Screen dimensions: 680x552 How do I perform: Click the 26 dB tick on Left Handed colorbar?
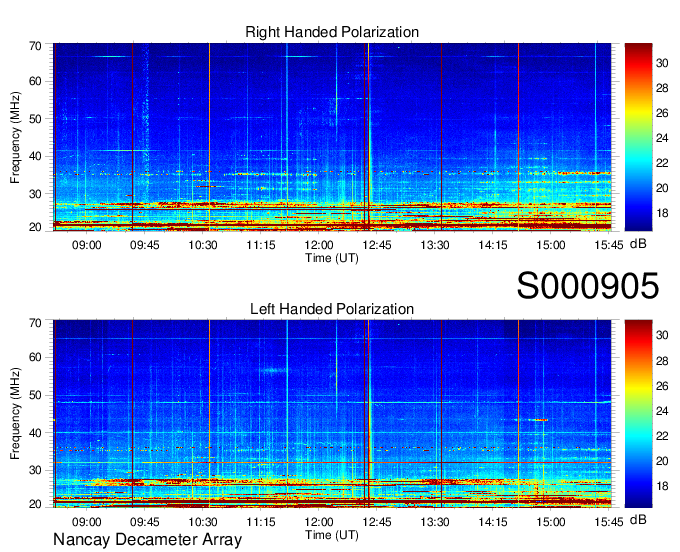point(662,386)
